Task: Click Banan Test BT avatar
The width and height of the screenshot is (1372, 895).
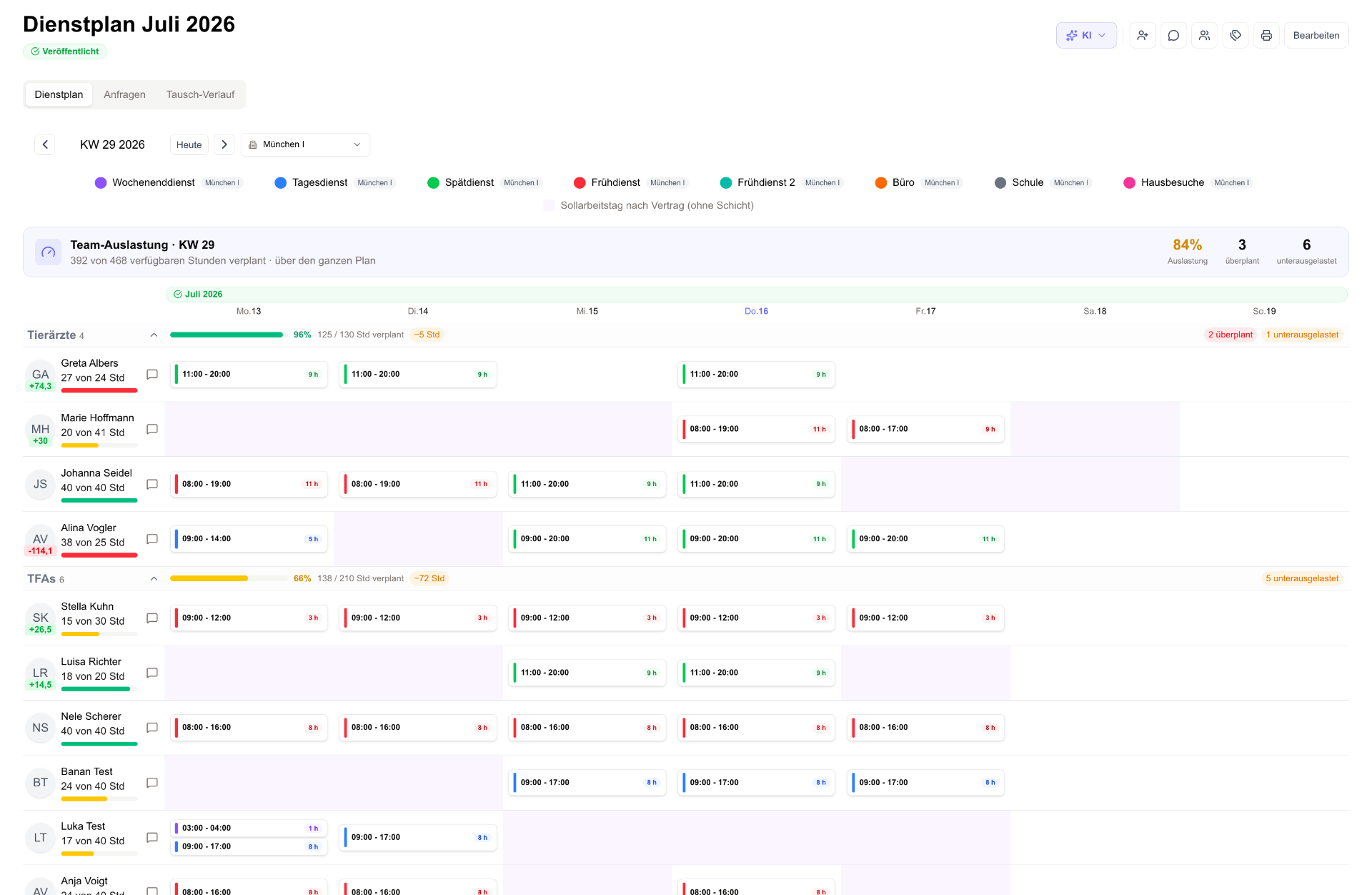Action: [x=41, y=783]
